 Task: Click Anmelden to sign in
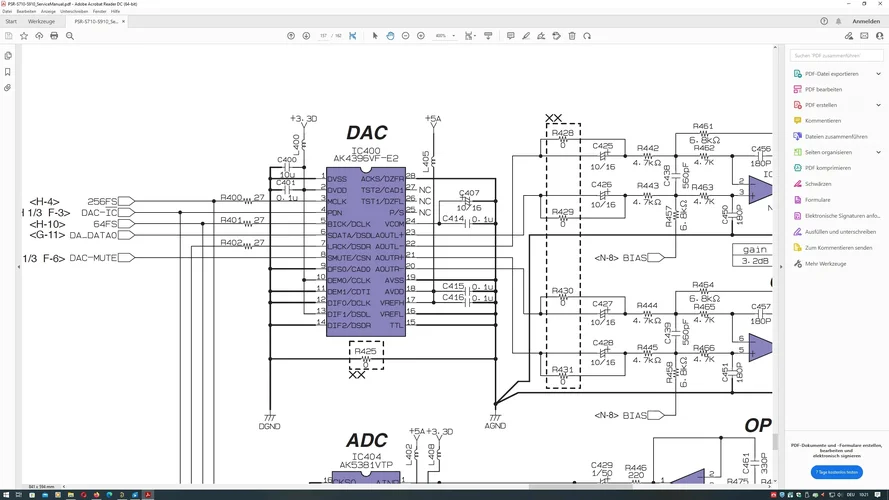(866, 21)
